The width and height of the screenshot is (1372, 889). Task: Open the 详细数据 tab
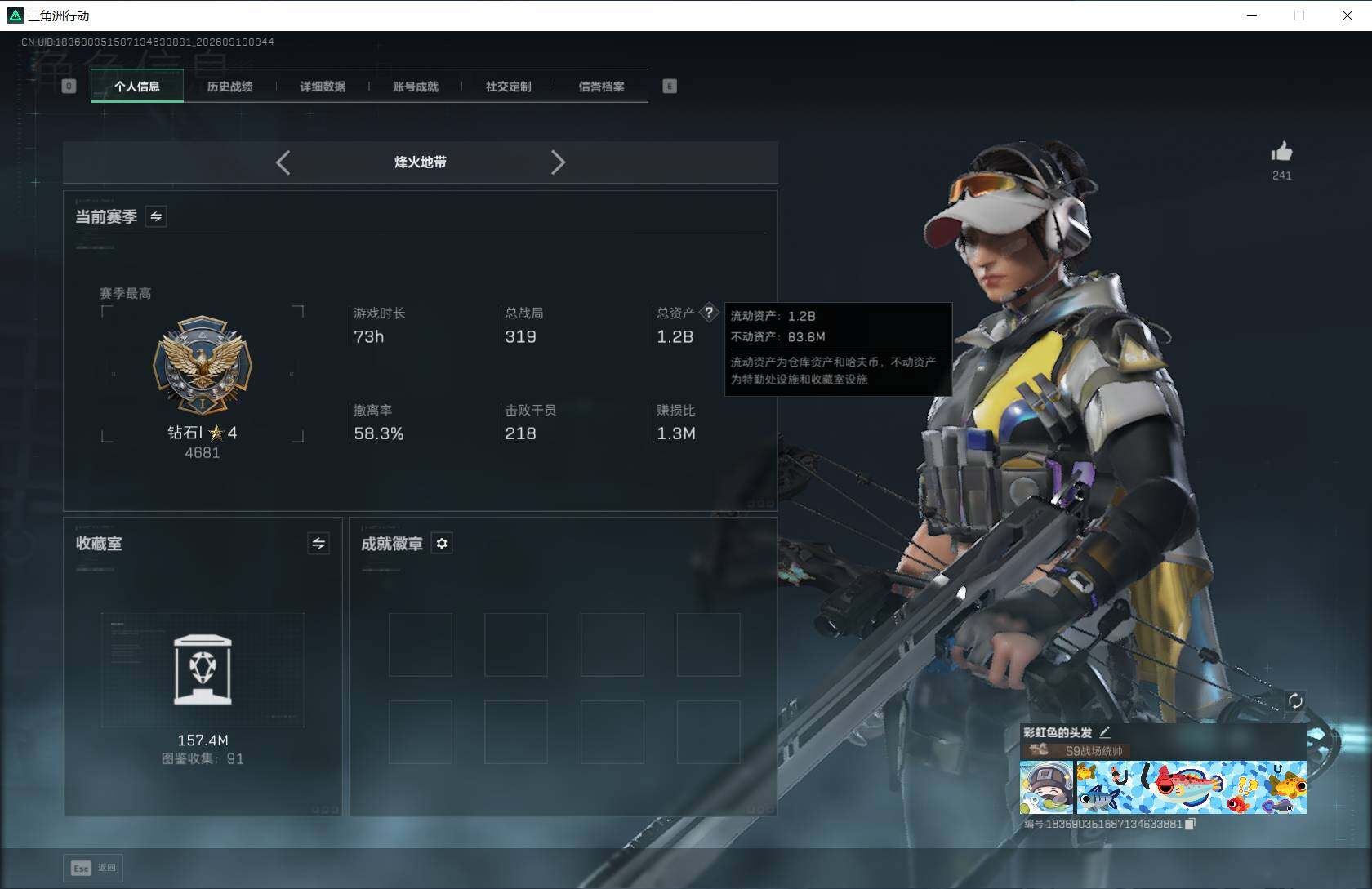coord(323,87)
